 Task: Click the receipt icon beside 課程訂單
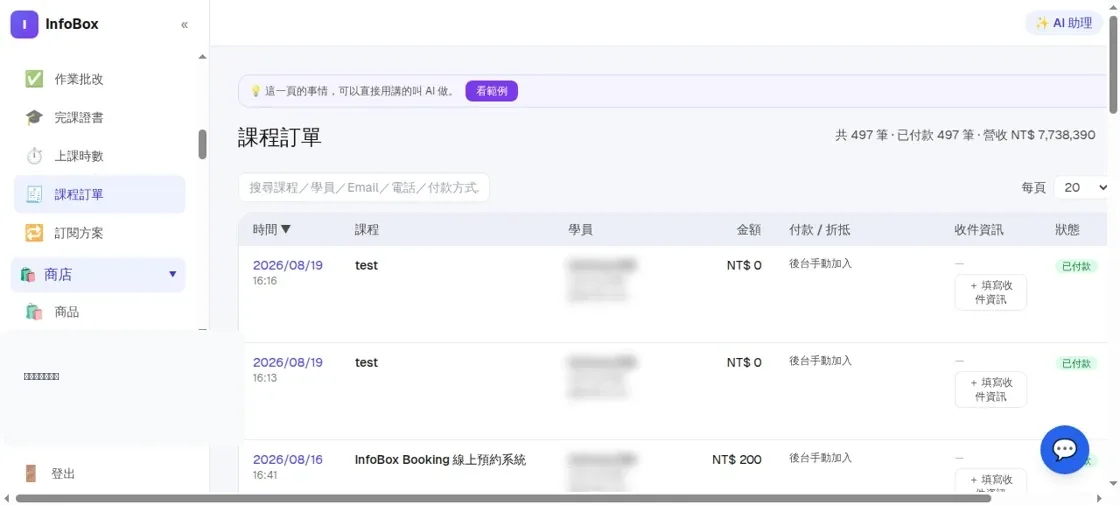click(34, 194)
